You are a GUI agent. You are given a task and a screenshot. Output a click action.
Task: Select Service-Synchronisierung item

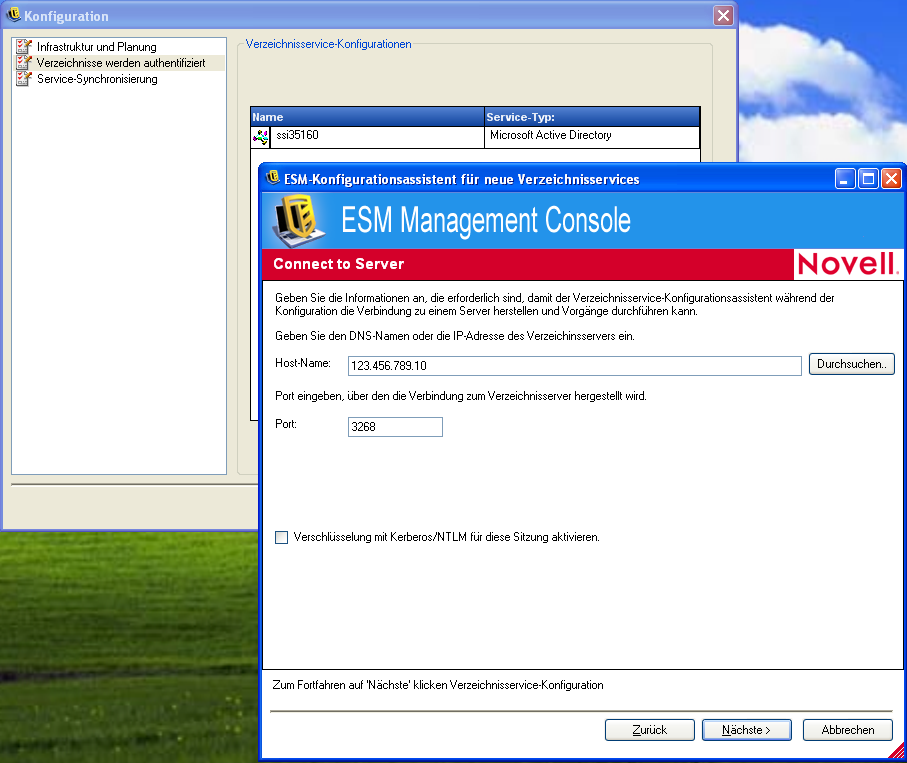97,79
